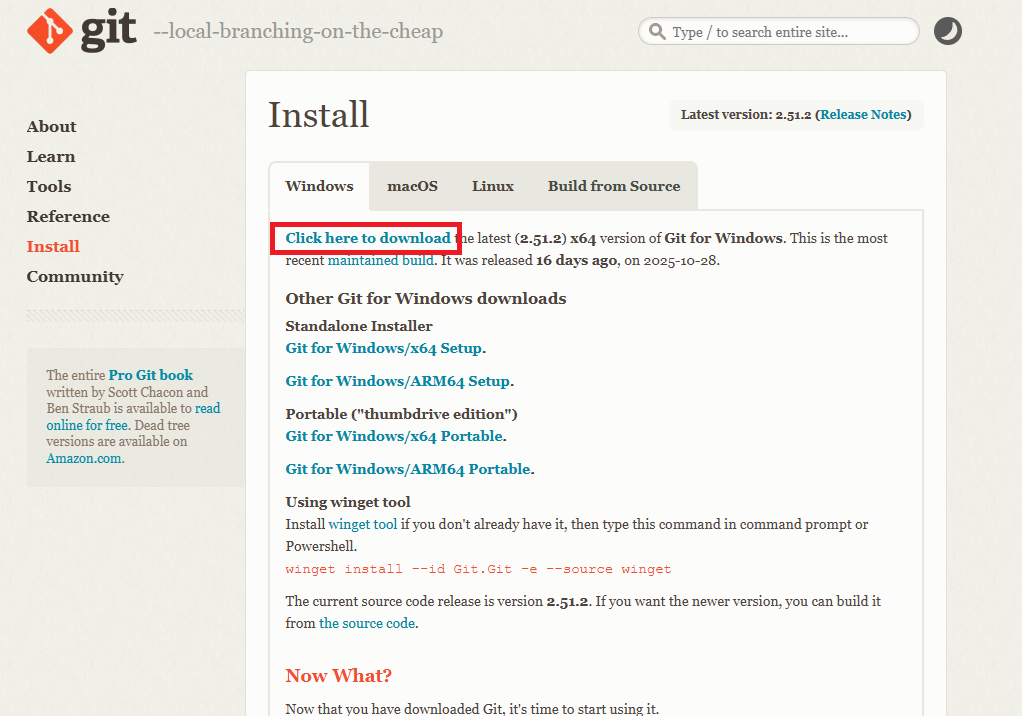Download Git for Windows/ARM64 Setup
Screen dimensions: 1022x716
click(x=398, y=381)
